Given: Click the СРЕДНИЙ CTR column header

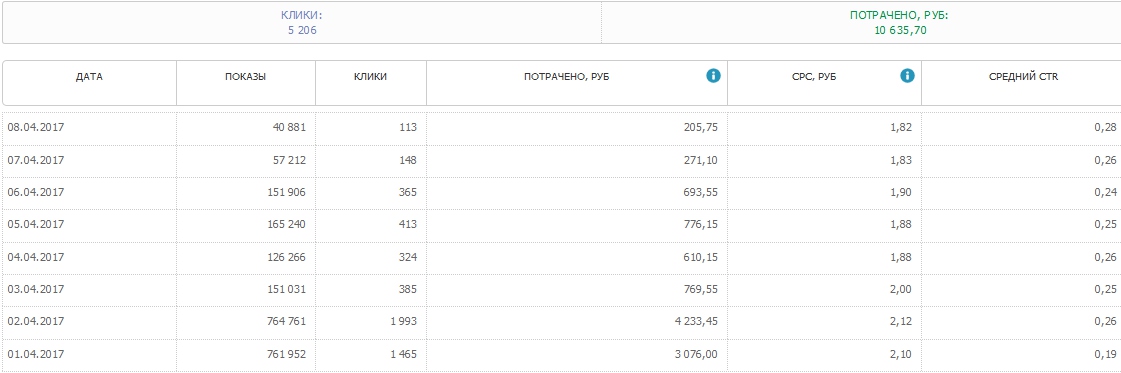Looking at the screenshot, I should coord(1023,76).
